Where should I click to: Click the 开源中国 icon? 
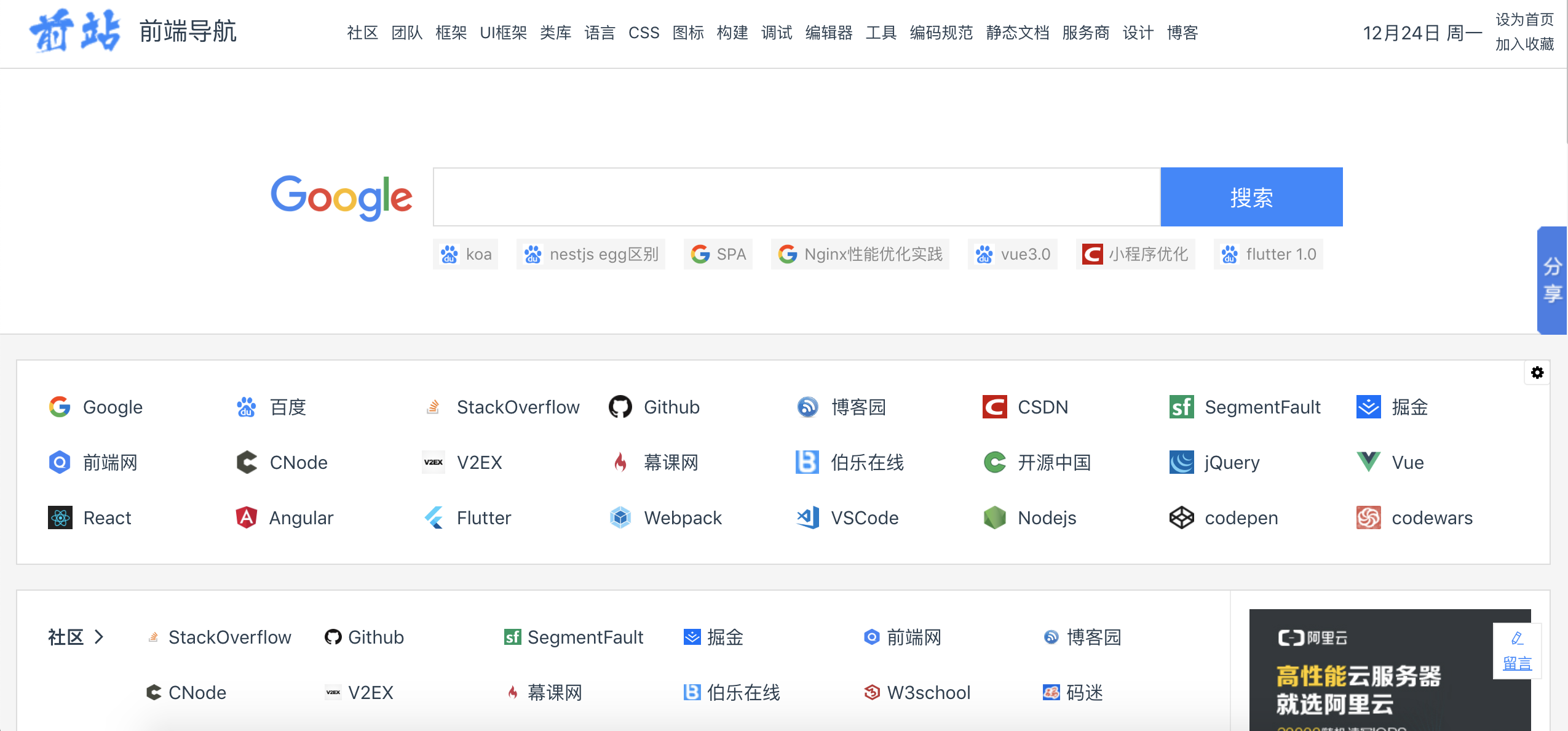pyautogui.click(x=994, y=462)
